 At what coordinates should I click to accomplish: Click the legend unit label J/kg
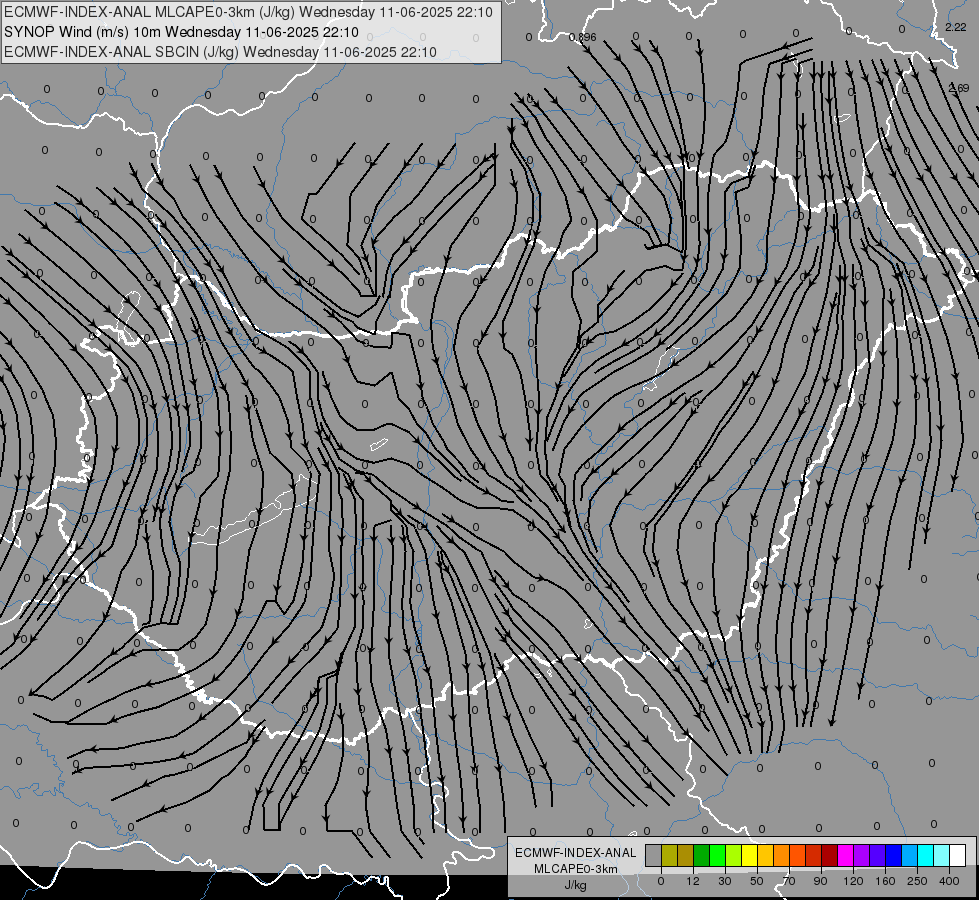pyautogui.click(x=576, y=885)
